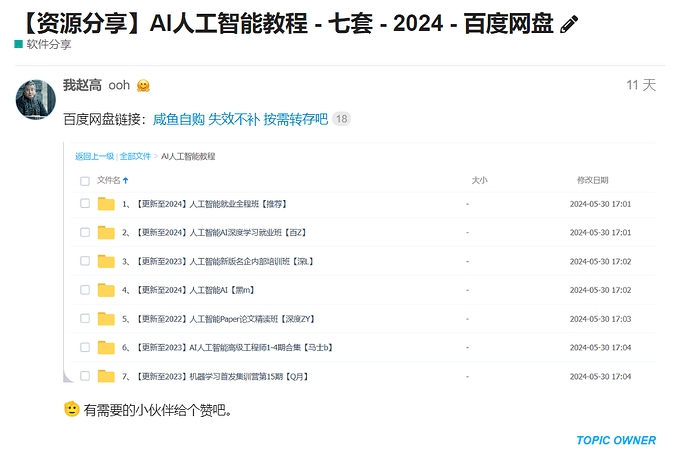The image size is (690, 453).
Task: Tick the checkbox for folder 7 机器学习首发集训营
Action: (85, 376)
